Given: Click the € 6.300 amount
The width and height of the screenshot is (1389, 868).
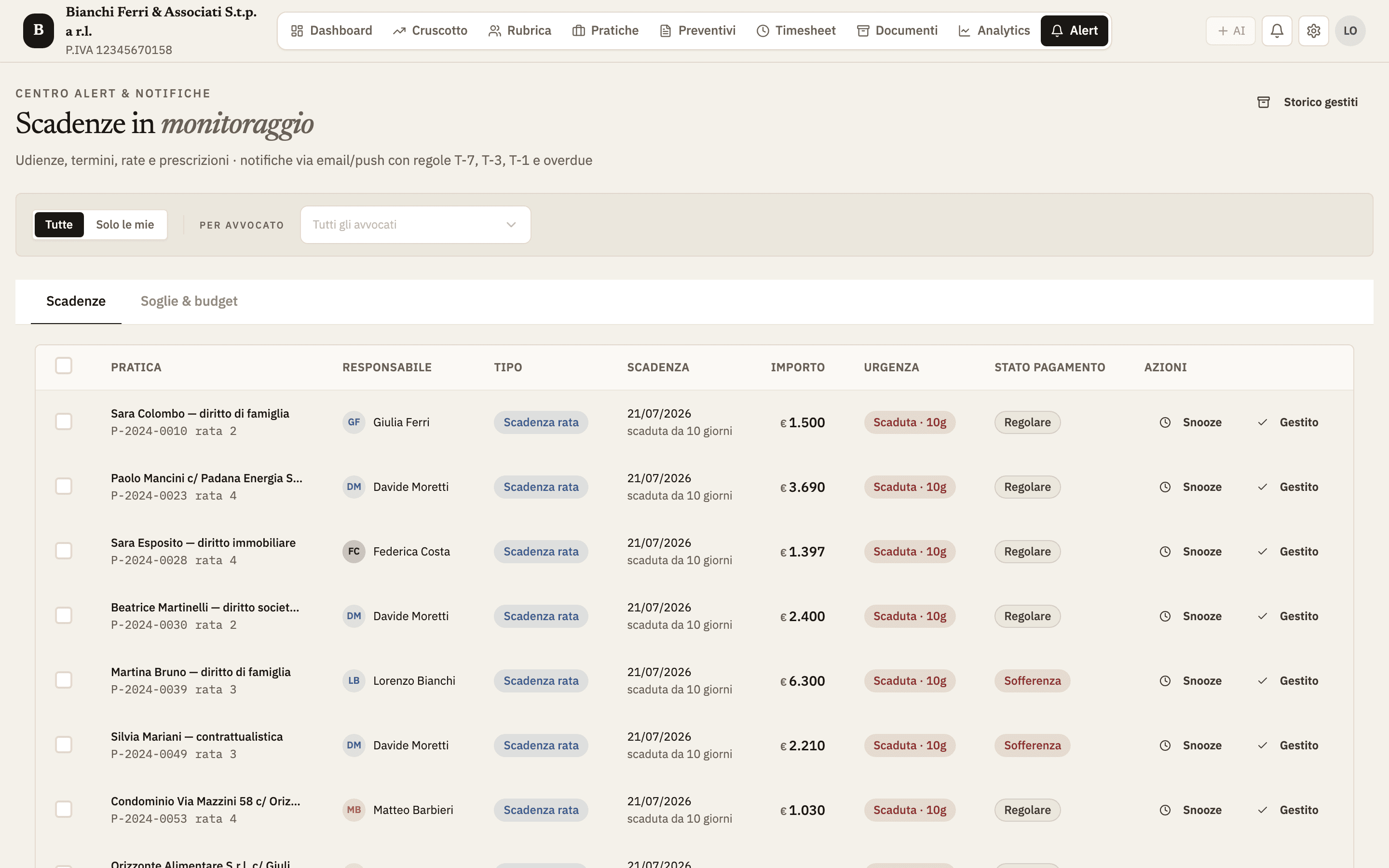Looking at the screenshot, I should [x=803, y=681].
